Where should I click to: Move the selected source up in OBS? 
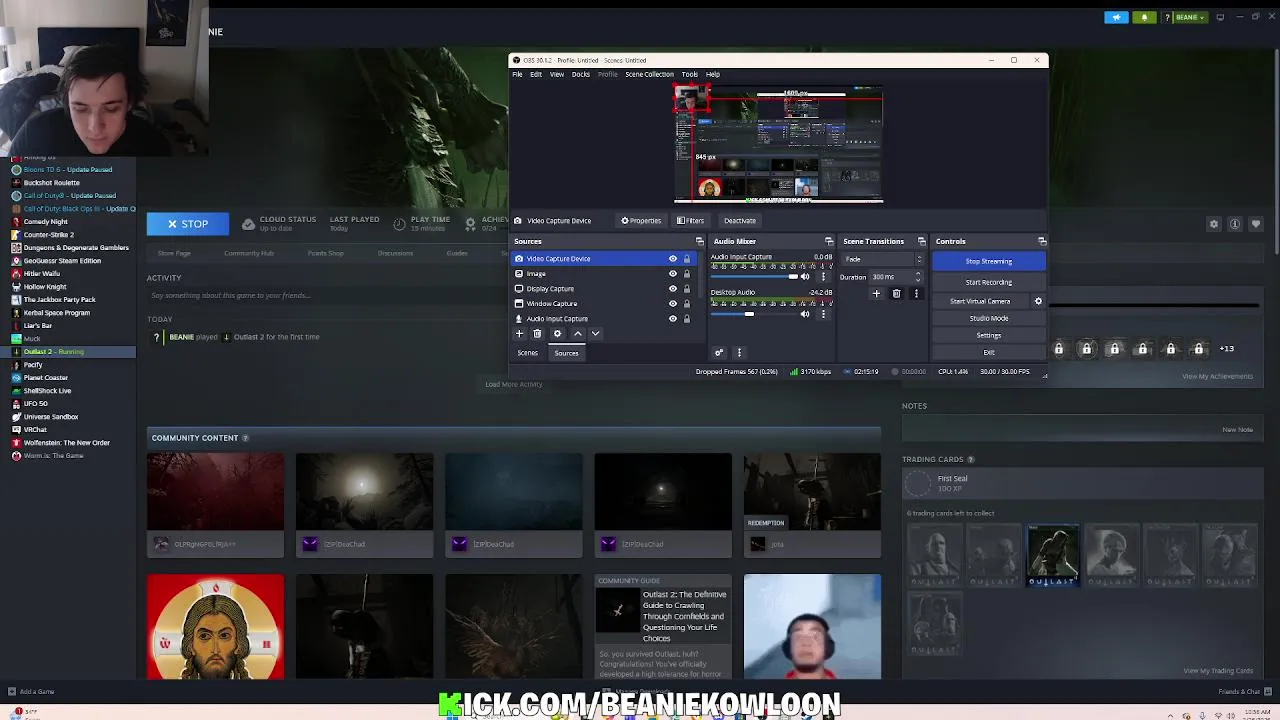(x=577, y=334)
